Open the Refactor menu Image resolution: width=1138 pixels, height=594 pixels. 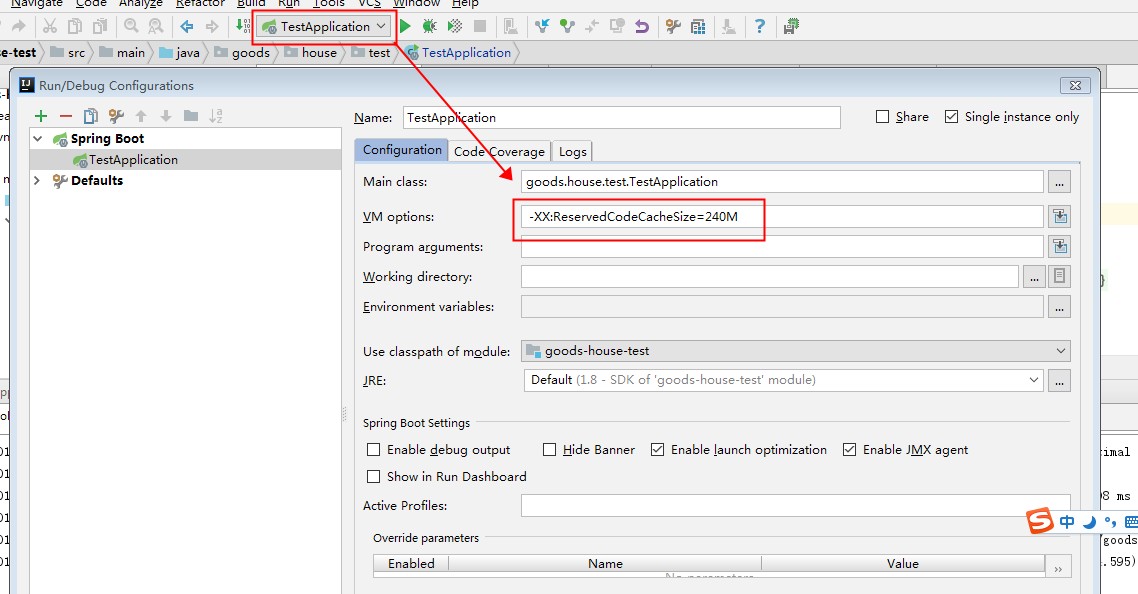click(x=200, y=4)
